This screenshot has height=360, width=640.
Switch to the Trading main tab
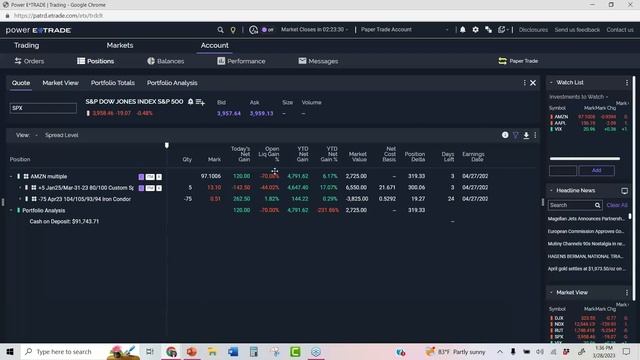pyautogui.click(x=27, y=45)
